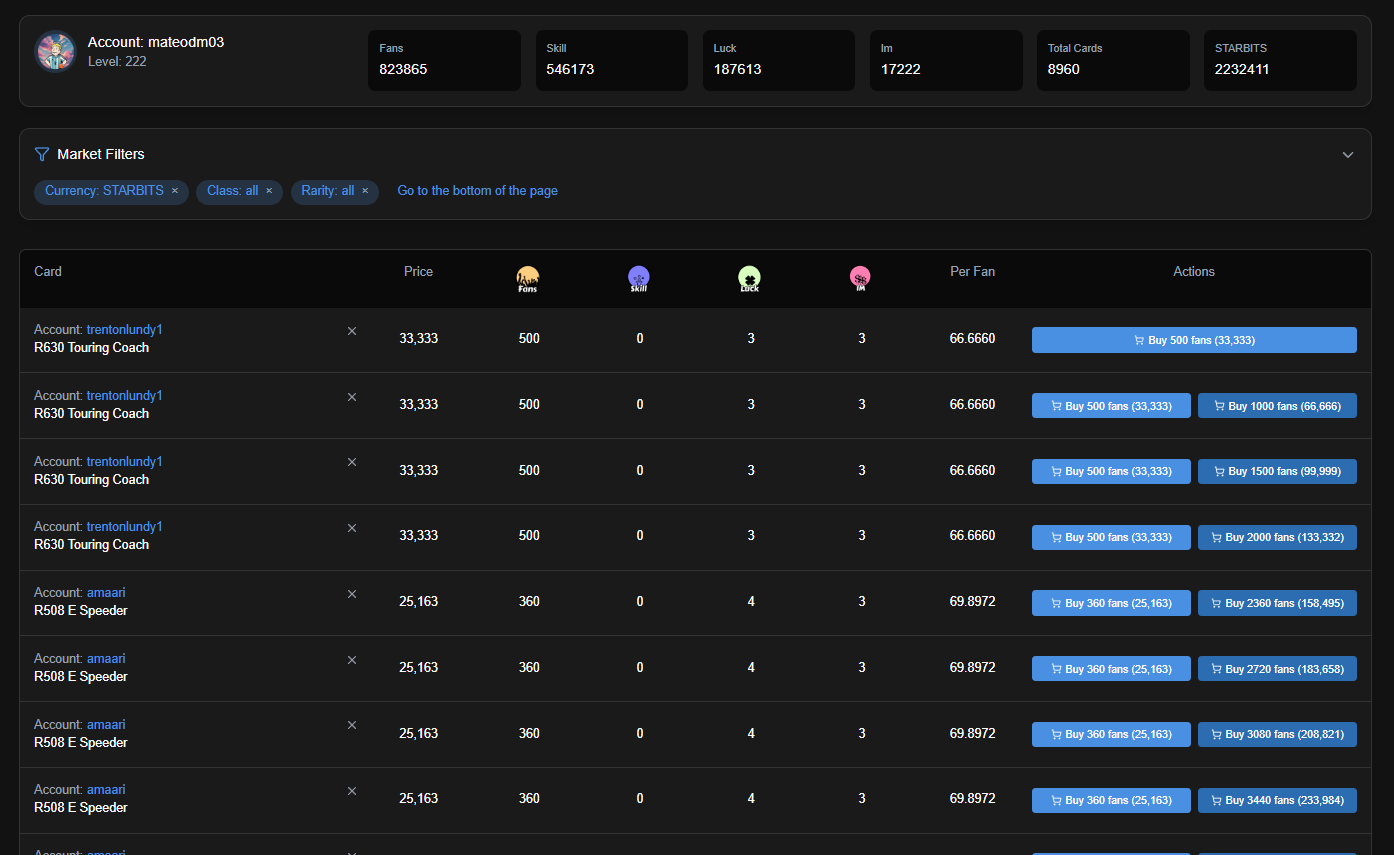Click Buy 500 fans beside Buy 2000 fans button
1394x855 pixels.
(1111, 537)
